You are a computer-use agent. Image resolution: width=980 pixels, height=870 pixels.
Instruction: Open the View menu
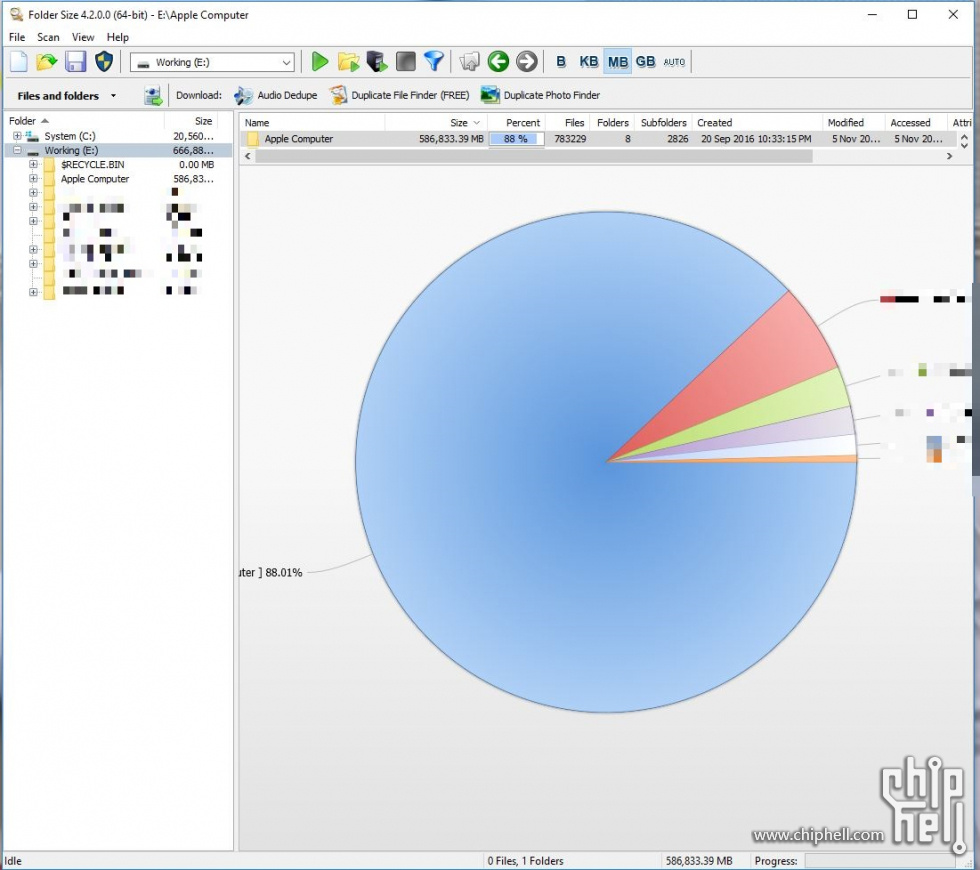pos(82,37)
